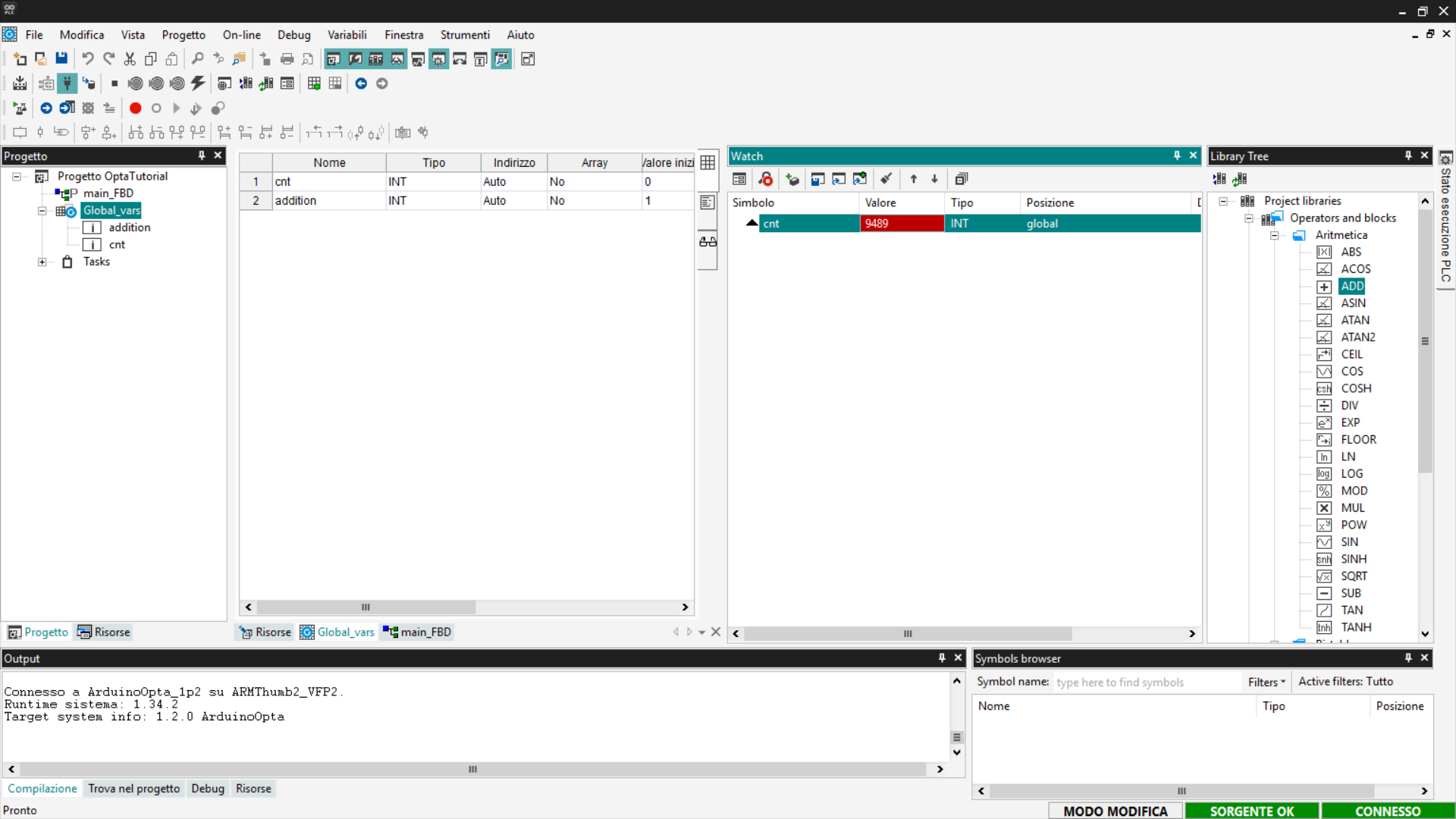Click the lightning bolt toolbar icon
1456x819 pixels.
click(198, 83)
